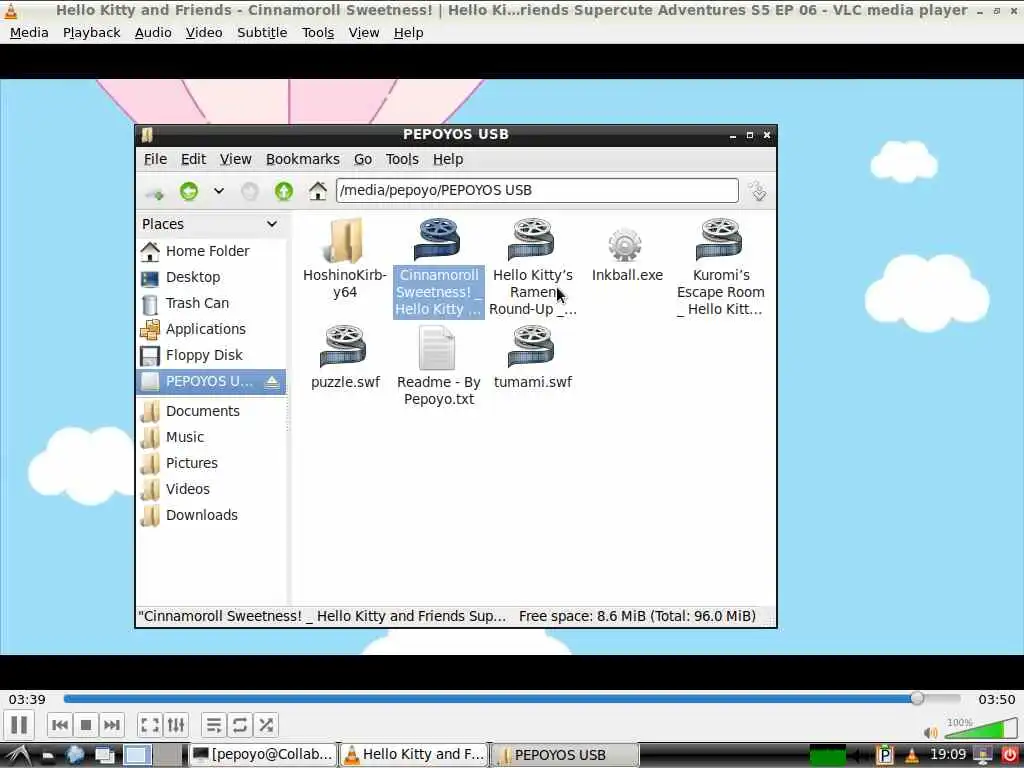Open Bookmarks menu in file manager

point(302,159)
